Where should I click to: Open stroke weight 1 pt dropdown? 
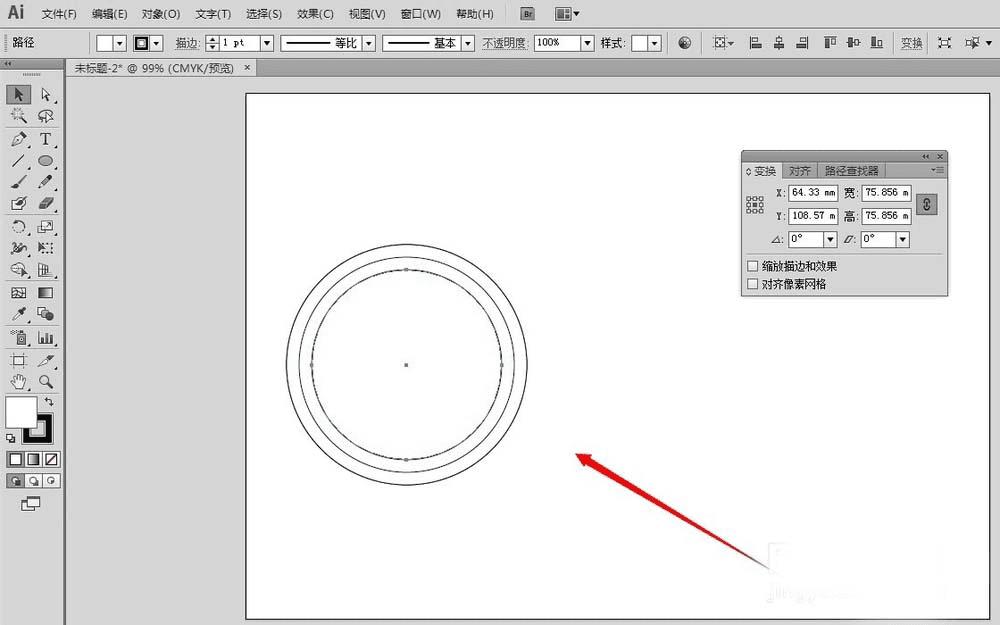pyautogui.click(x=267, y=43)
